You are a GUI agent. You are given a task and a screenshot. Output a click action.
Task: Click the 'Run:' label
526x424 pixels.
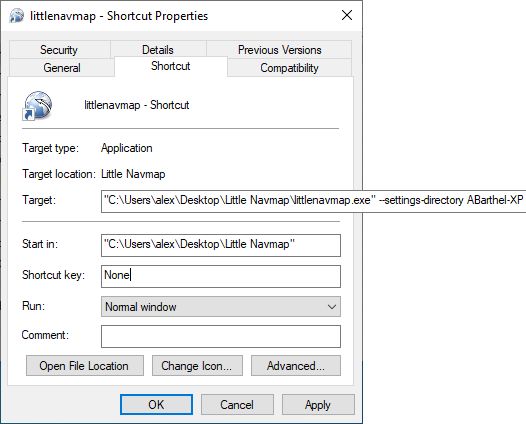33,306
